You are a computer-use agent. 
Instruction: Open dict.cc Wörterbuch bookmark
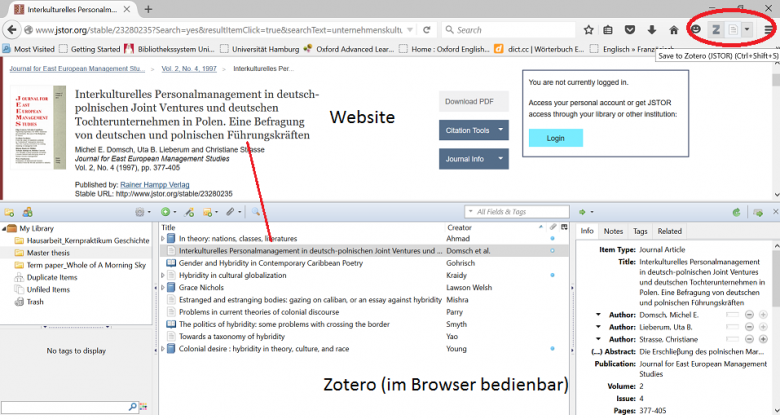click(x=539, y=49)
